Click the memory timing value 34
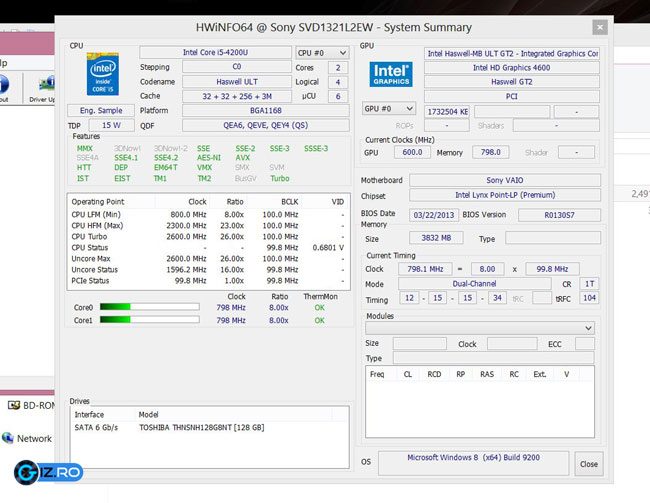 pyautogui.click(x=497, y=298)
